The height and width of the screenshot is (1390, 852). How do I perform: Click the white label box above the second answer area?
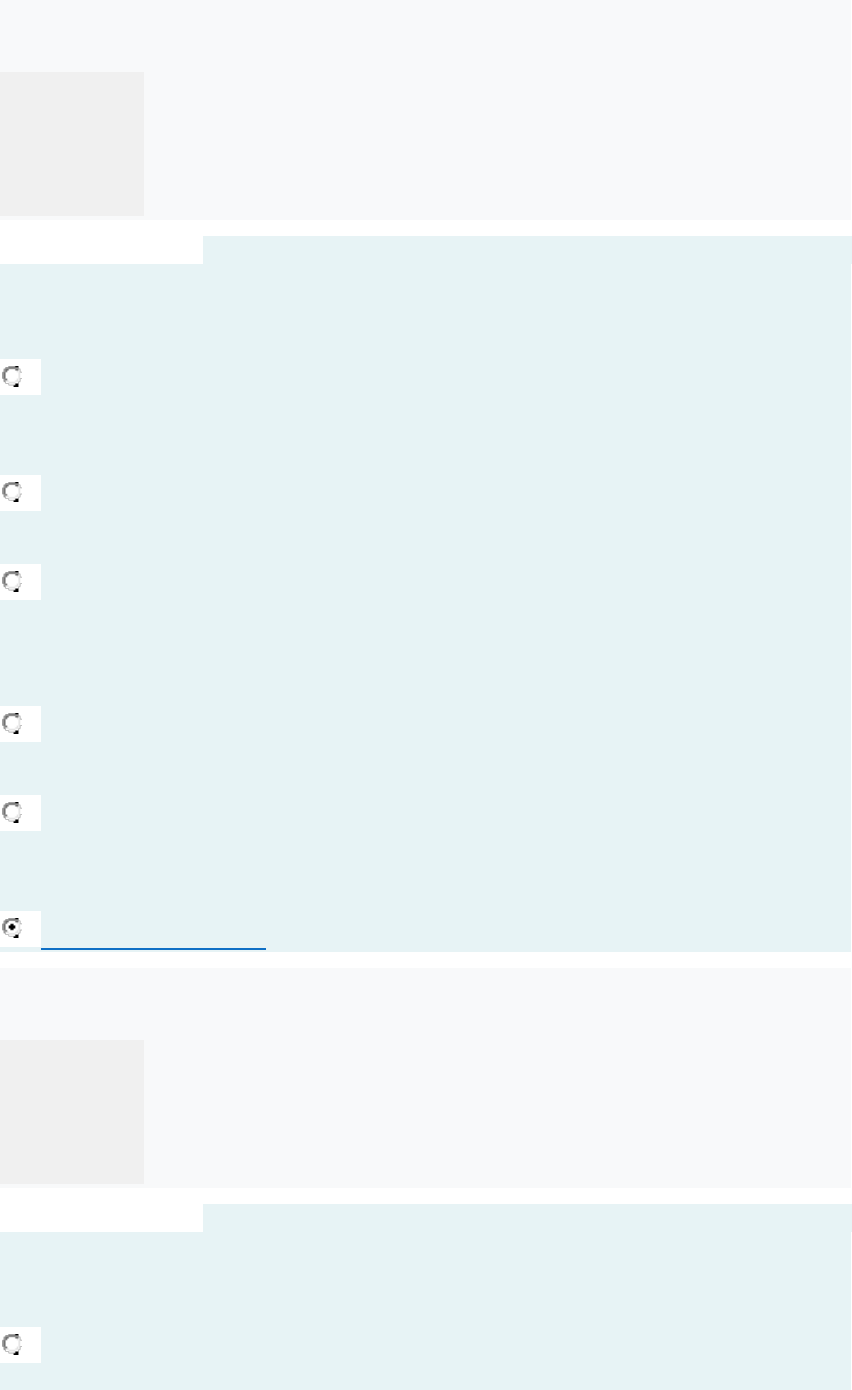(101, 1218)
